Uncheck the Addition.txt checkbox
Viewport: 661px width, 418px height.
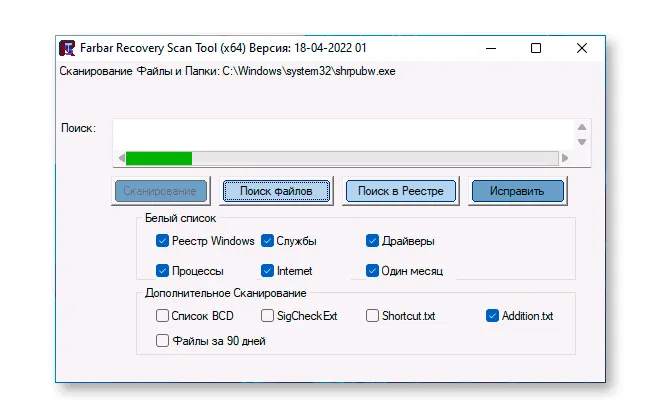492,316
